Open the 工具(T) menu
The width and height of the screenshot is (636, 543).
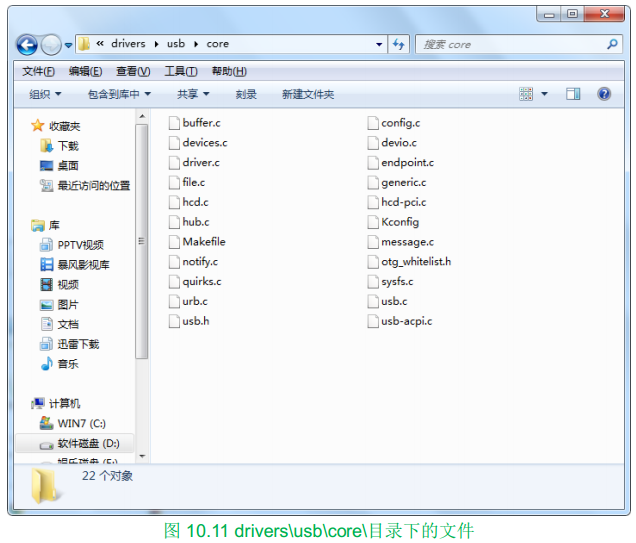tap(180, 71)
